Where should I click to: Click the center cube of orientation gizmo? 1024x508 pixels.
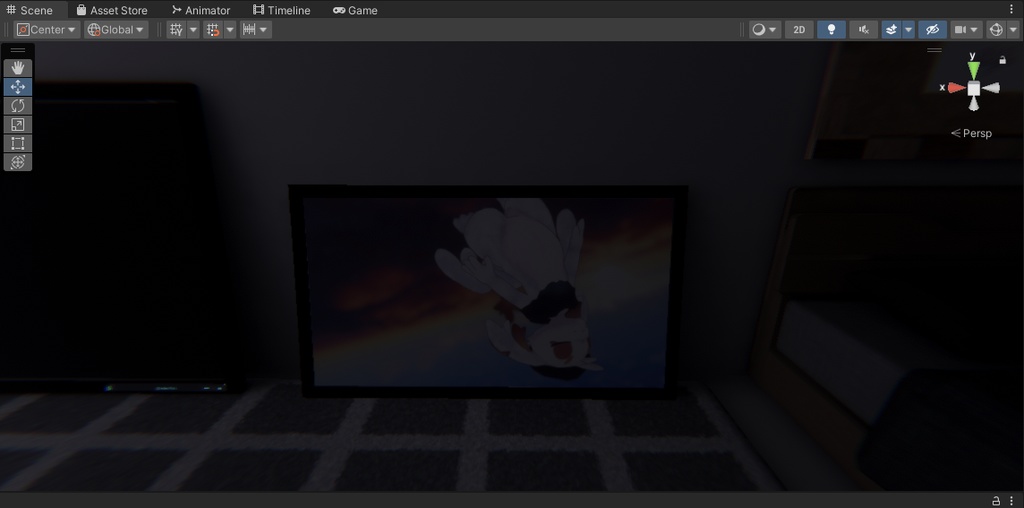coord(974,88)
